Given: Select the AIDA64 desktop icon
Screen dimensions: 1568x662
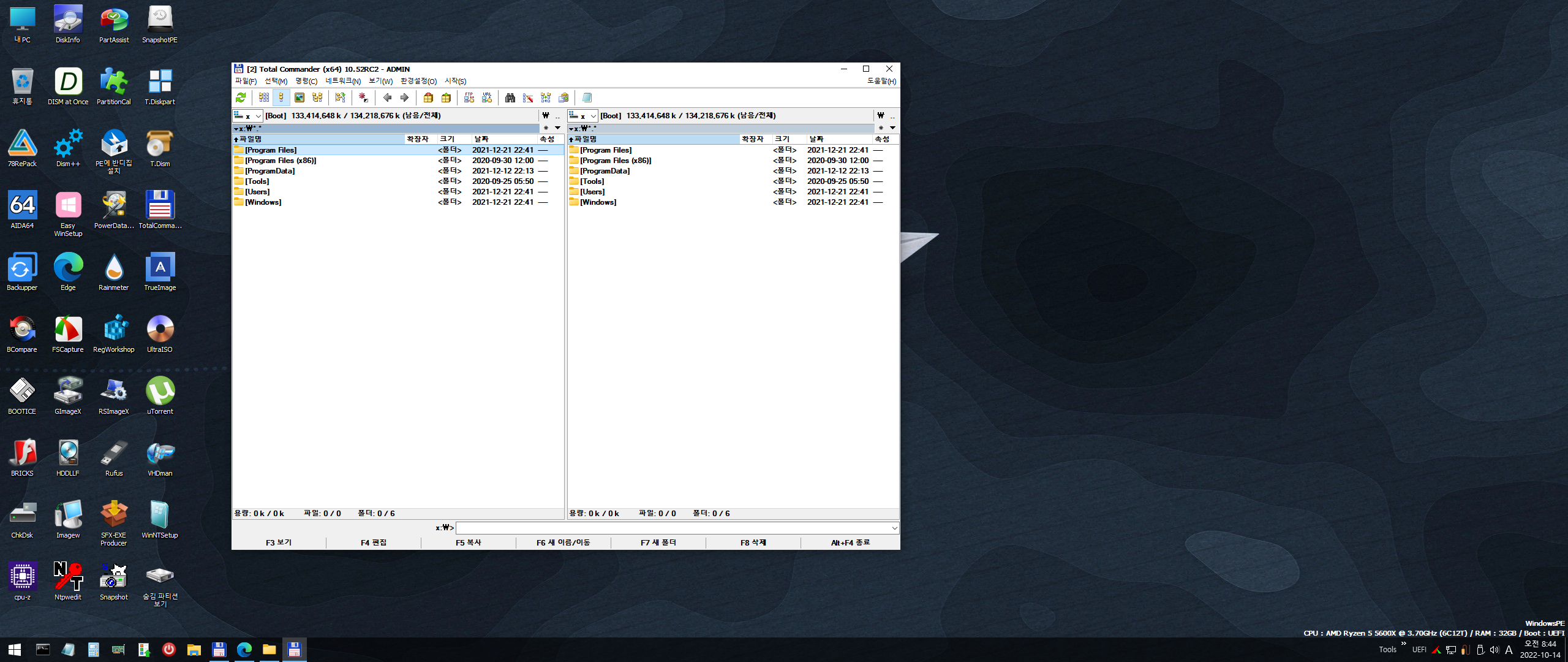Looking at the screenshot, I should pyautogui.click(x=22, y=210).
